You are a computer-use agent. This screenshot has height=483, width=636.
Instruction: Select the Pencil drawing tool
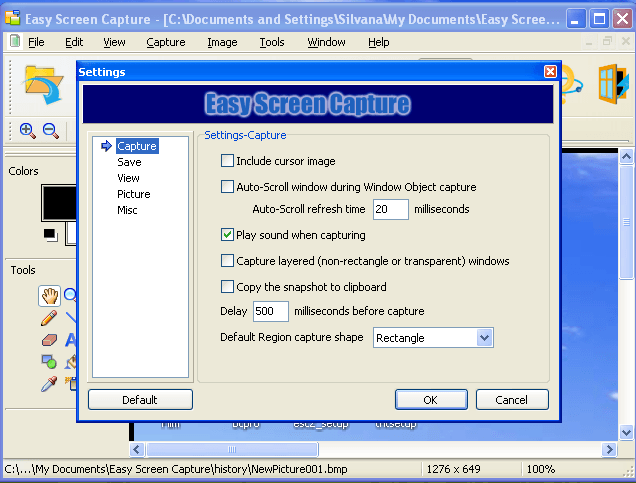point(49,318)
